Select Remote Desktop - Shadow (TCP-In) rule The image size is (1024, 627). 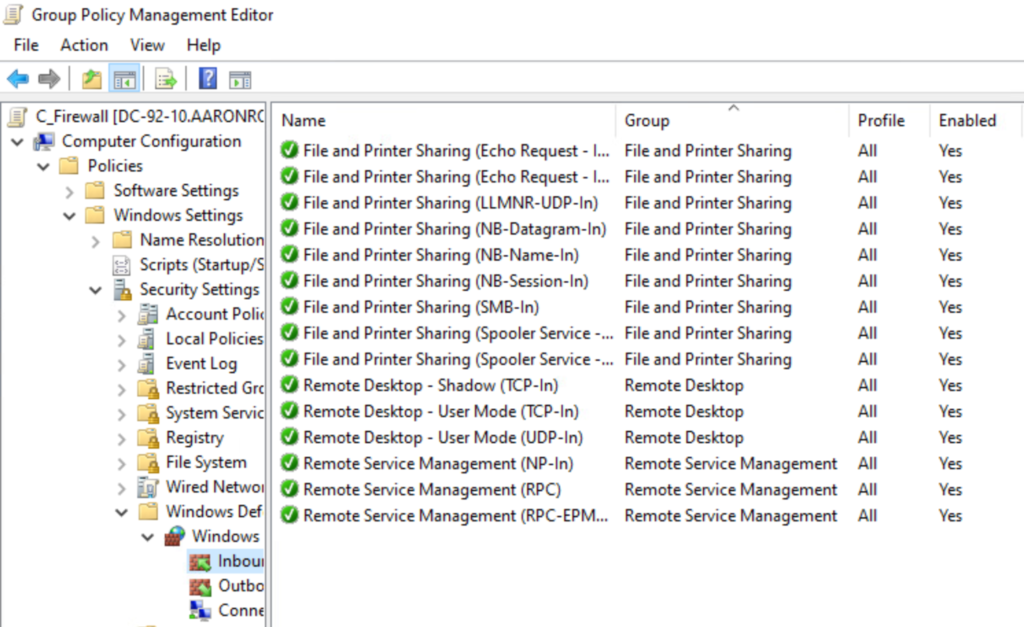430,385
